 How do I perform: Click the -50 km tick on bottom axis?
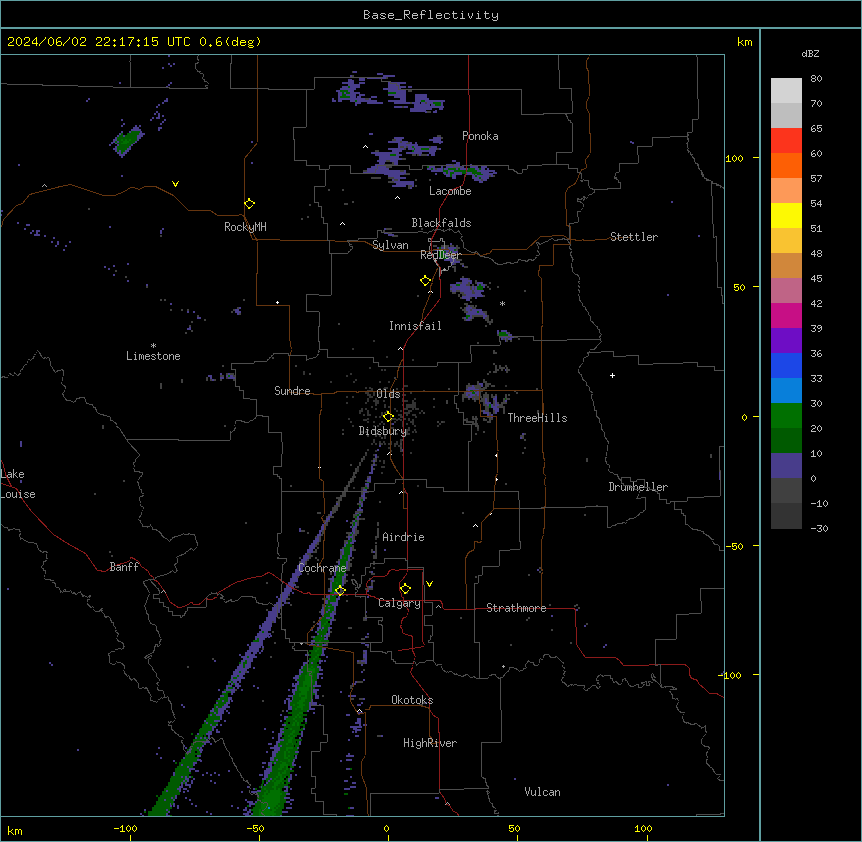coord(255,828)
